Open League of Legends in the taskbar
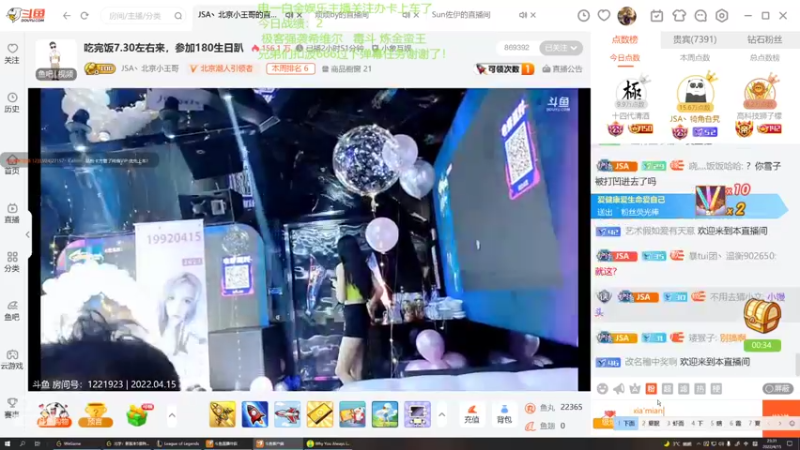The height and width of the screenshot is (450, 800). [179, 443]
